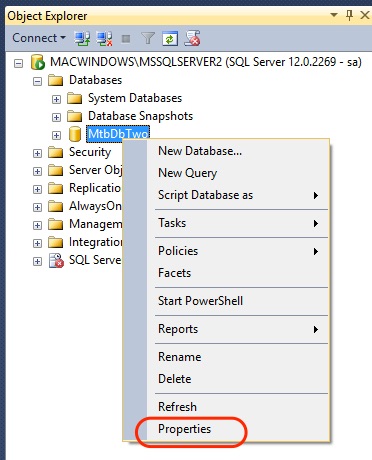Viewport: 372px width, 460px height.
Task: Select the Security tree label
Action: click(90, 152)
